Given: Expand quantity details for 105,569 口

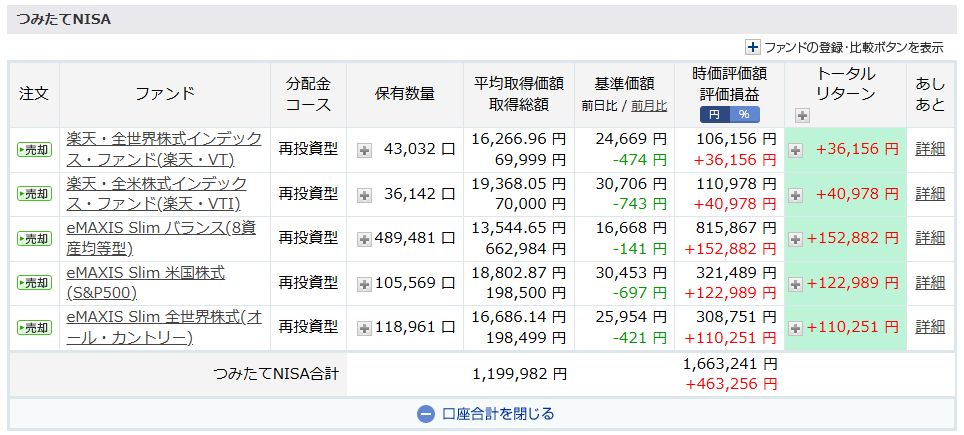Looking at the screenshot, I should coord(365,284).
